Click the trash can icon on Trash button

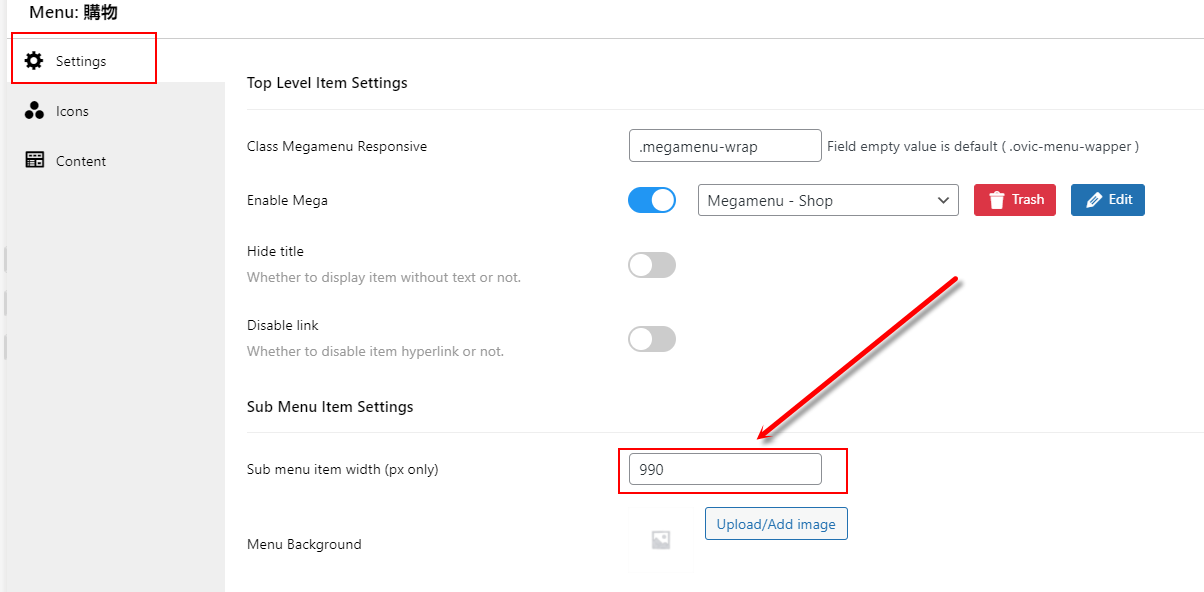[997, 200]
